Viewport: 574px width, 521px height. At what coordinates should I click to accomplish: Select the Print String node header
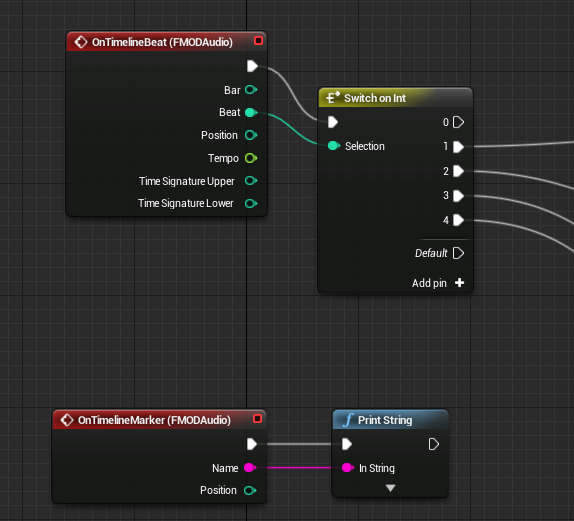click(x=390, y=420)
